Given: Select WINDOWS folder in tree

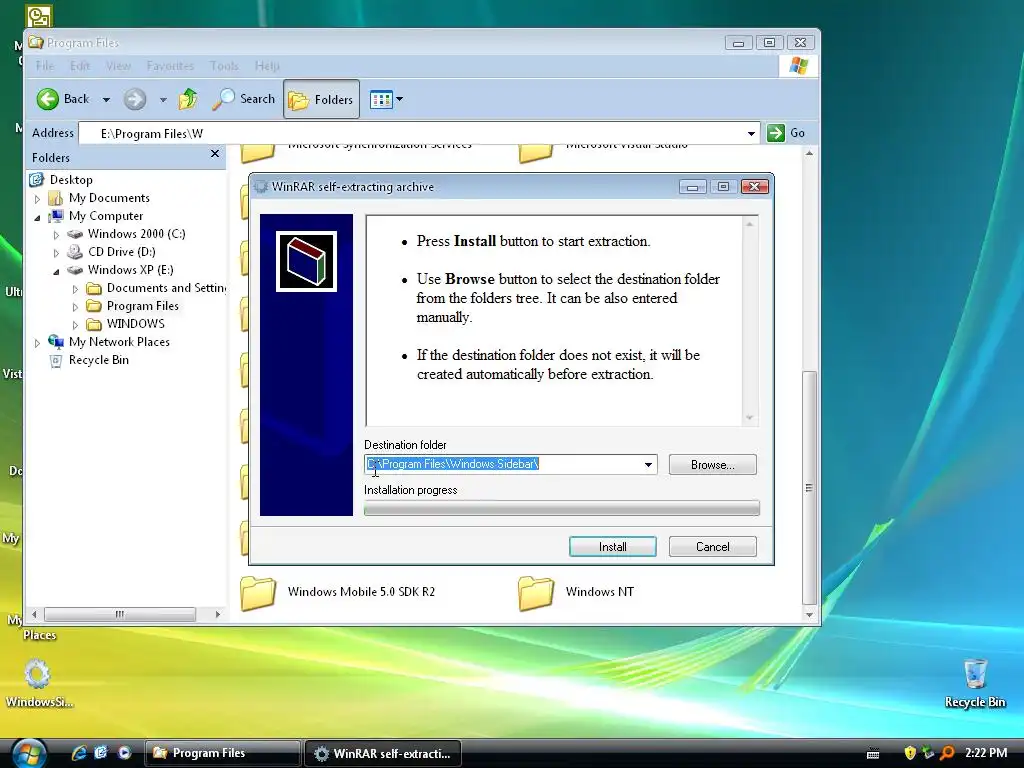Looking at the screenshot, I should tap(135, 324).
